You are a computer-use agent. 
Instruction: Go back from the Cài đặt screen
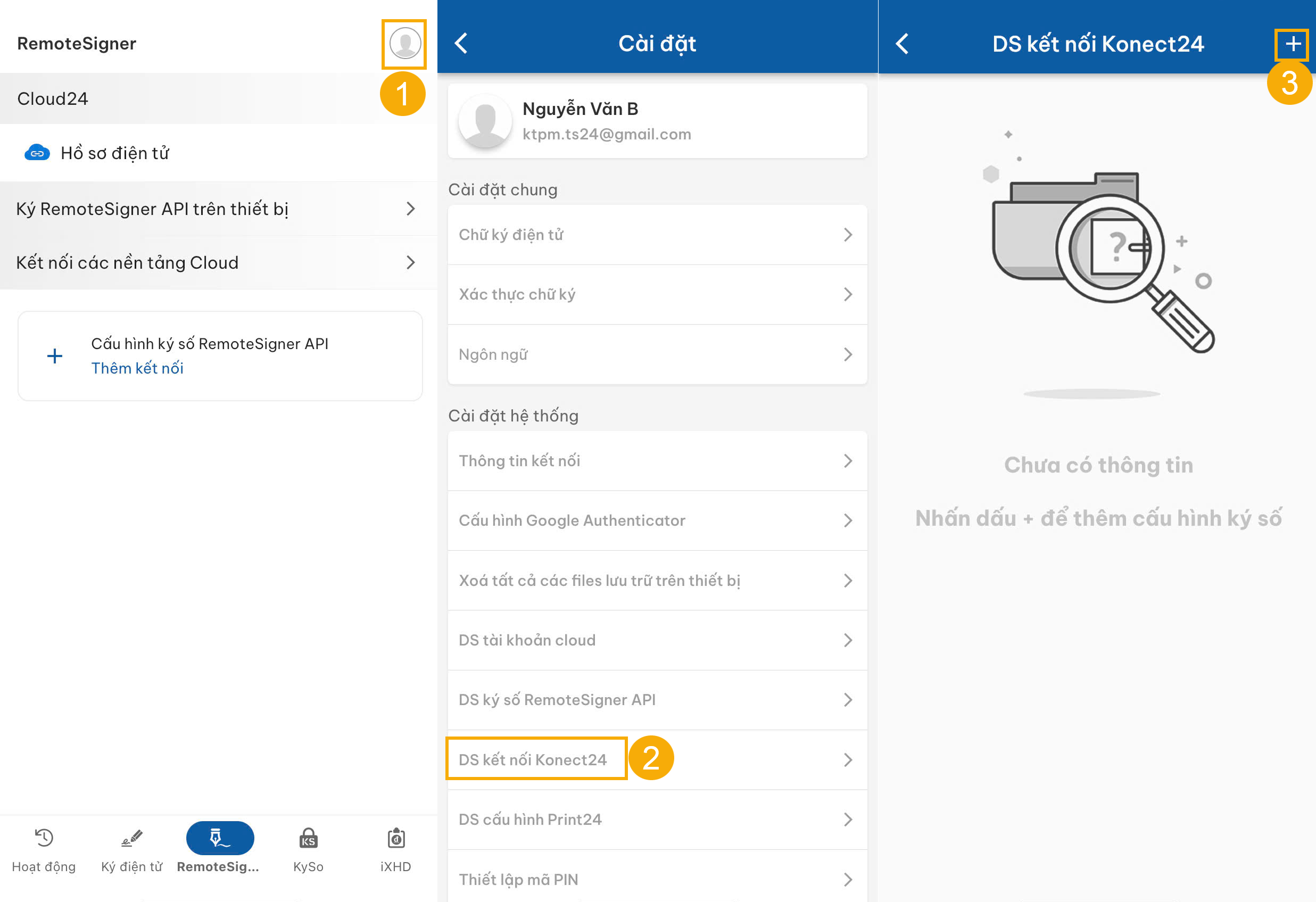coord(461,44)
